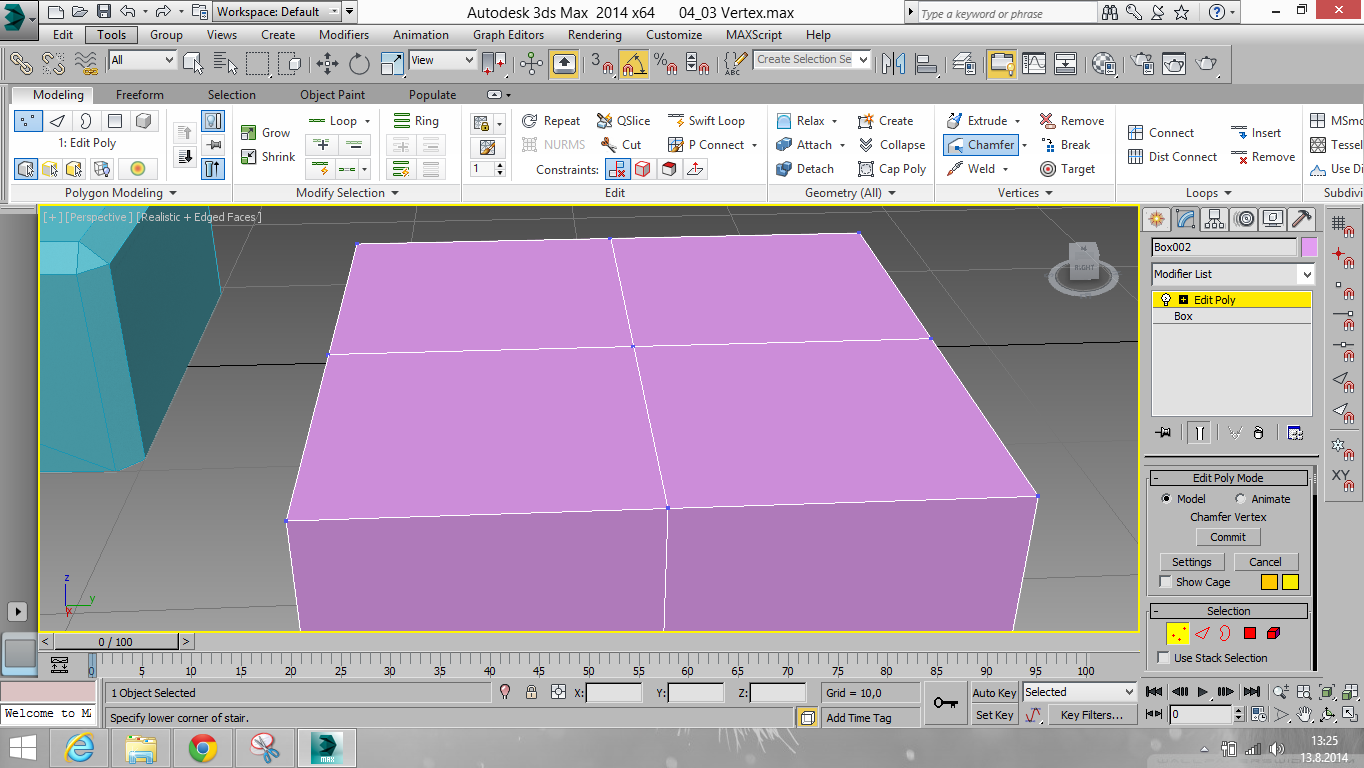
Task: Switch to the Freeform ribbon tab
Action: (x=139, y=95)
